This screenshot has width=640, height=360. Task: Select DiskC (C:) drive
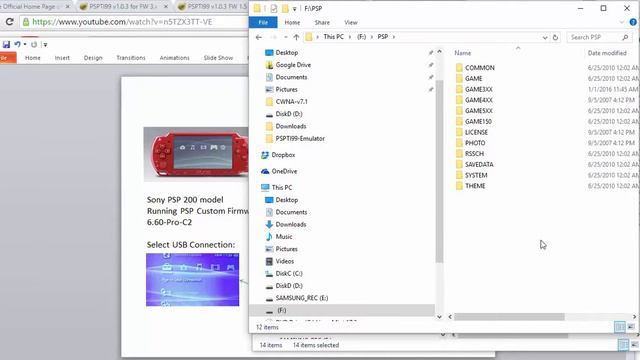pos(289,273)
